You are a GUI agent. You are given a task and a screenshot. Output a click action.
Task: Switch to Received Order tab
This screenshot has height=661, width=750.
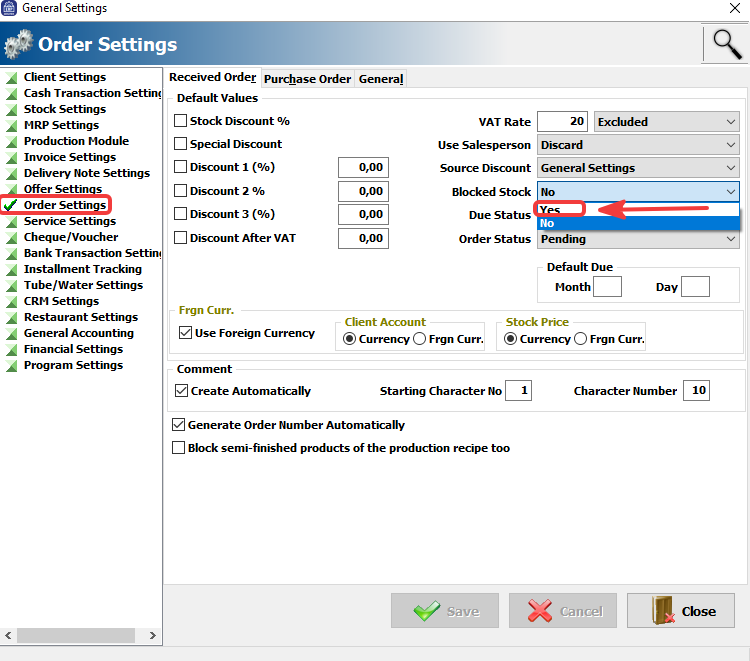[x=213, y=77]
